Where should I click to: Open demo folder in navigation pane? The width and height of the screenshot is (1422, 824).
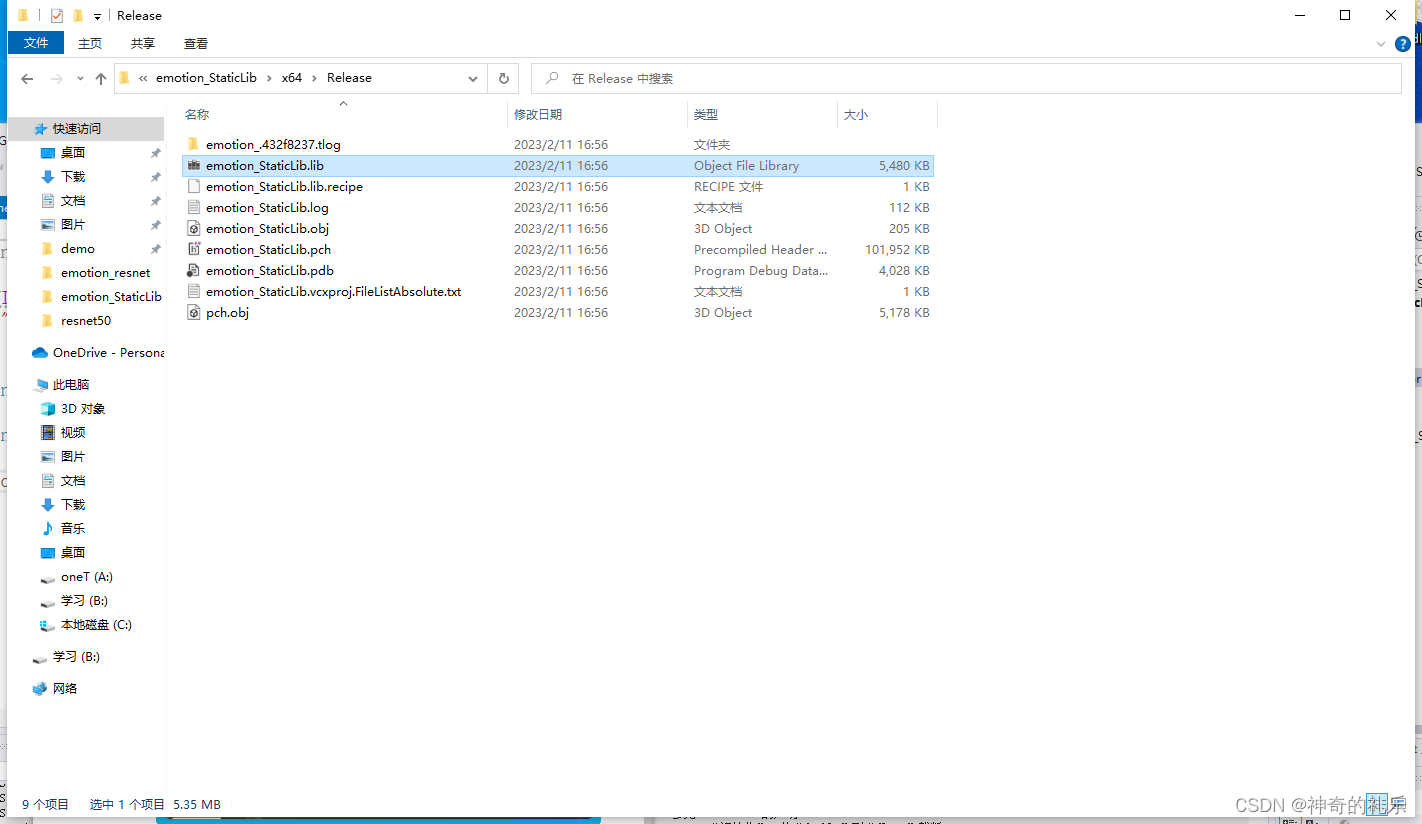[78, 248]
